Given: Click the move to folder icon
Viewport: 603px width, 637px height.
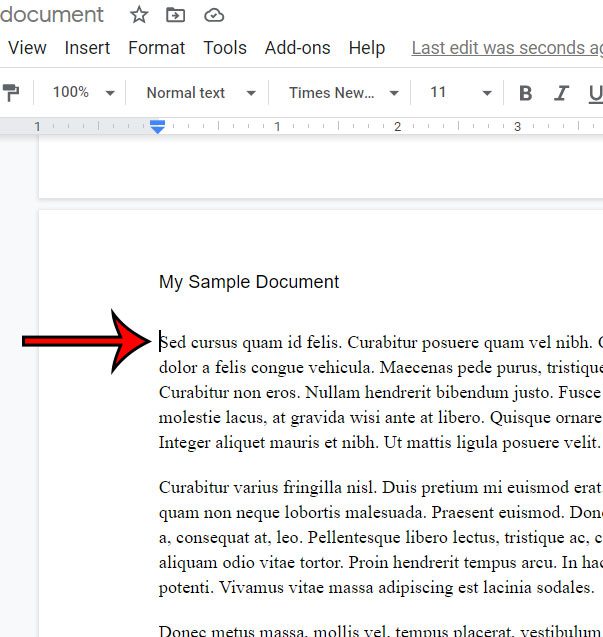Looking at the screenshot, I should pos(176,15).
